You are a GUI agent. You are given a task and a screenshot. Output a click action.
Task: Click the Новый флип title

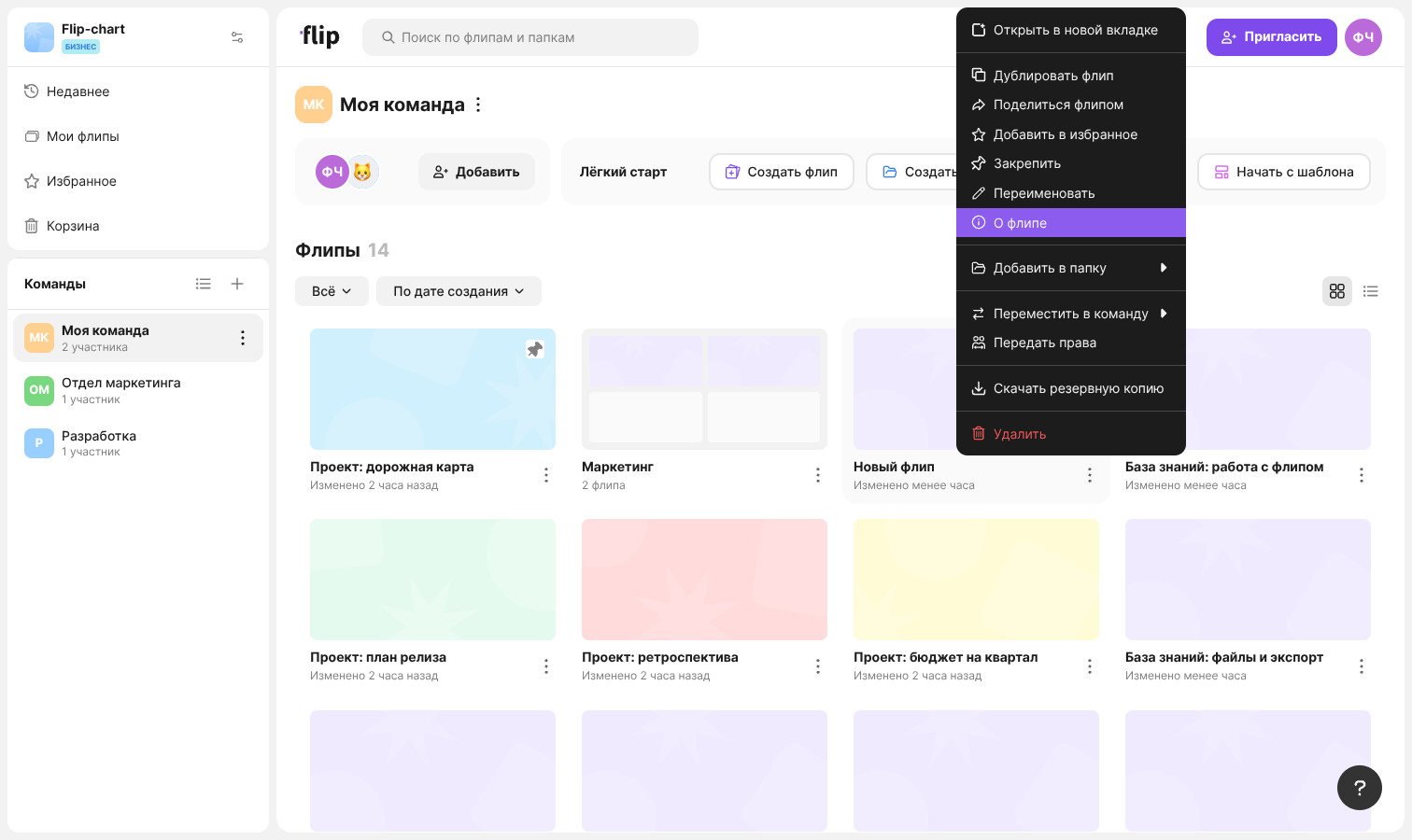click(x=894, y=467)
